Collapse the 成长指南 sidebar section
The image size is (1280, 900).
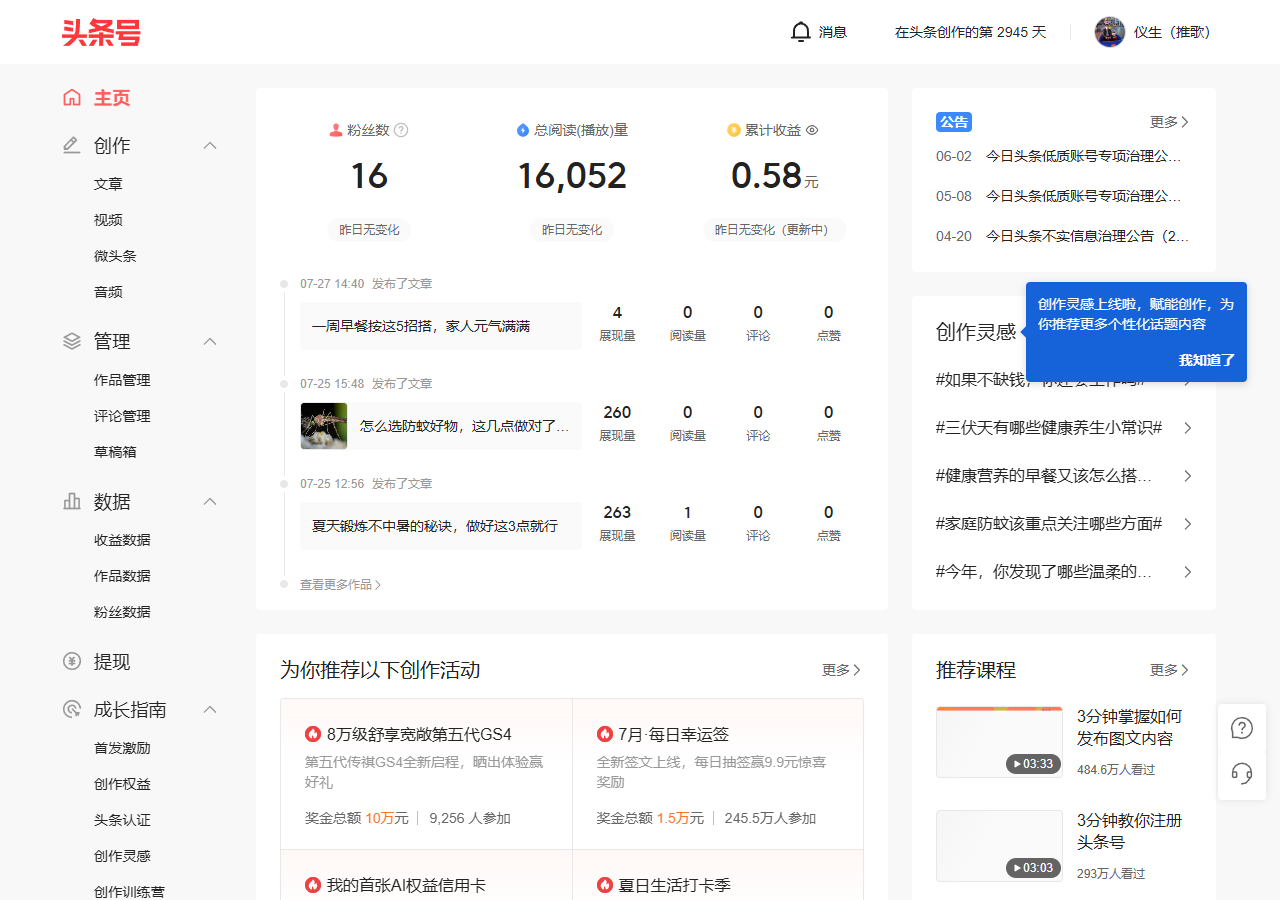(x=210, y=710)
